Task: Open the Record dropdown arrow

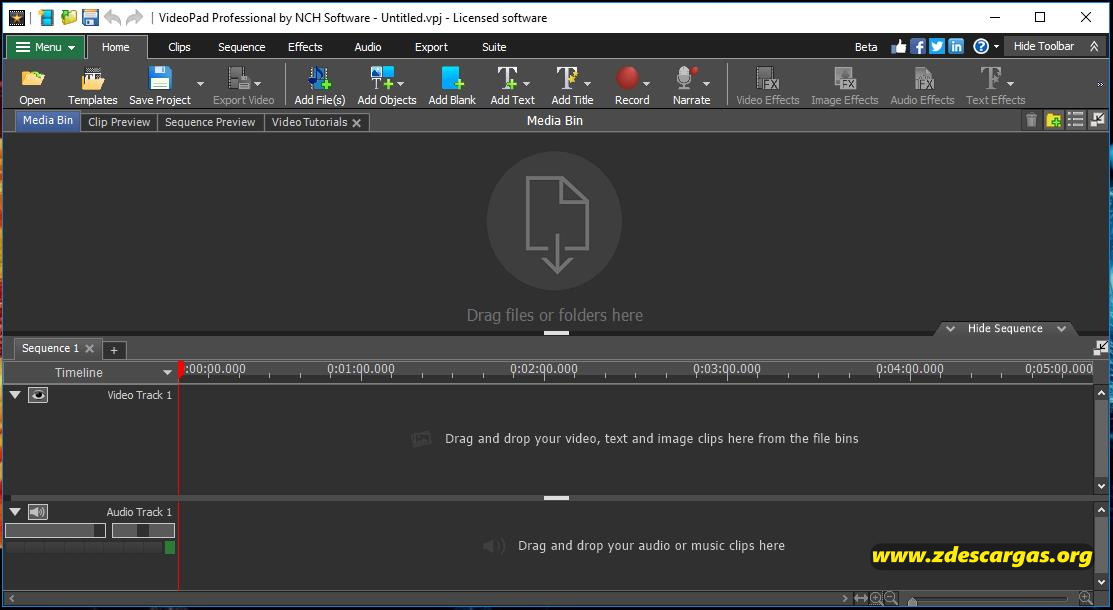Action: pos(646,84)
